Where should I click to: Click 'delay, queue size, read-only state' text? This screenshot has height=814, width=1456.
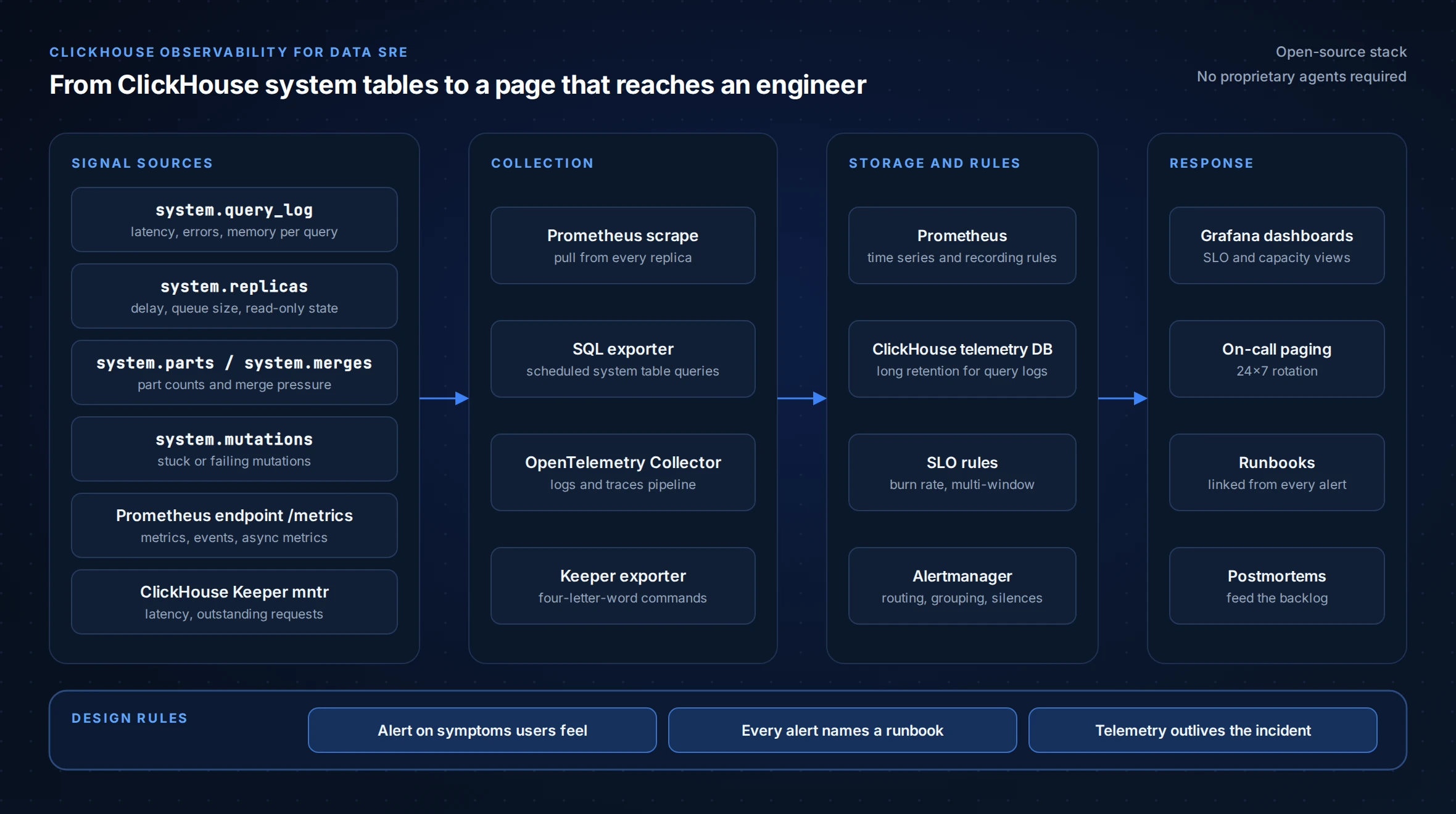pyautogui.click(x=234, y=308)
